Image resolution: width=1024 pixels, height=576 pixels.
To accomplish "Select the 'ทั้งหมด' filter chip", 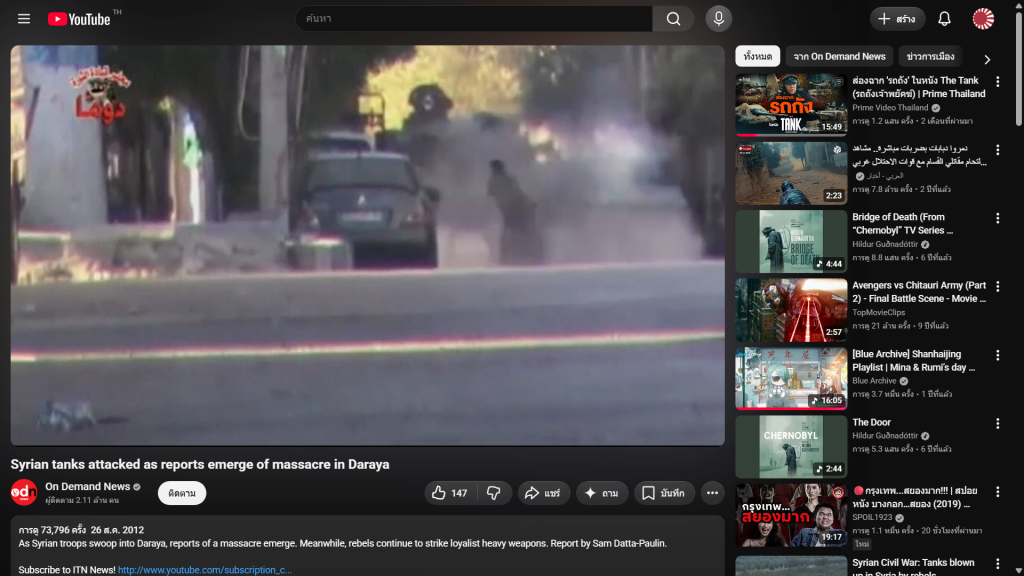I will coord(757,57).
